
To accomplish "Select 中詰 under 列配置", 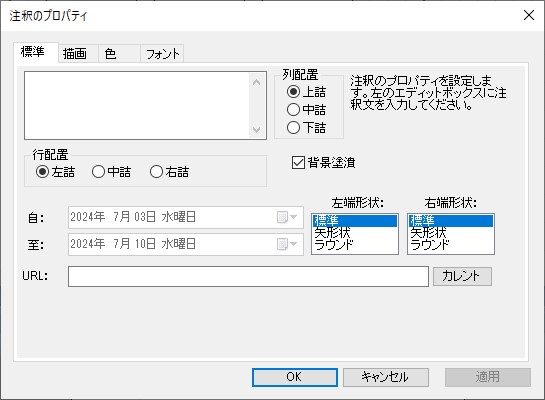I will (x=306, y=109).
